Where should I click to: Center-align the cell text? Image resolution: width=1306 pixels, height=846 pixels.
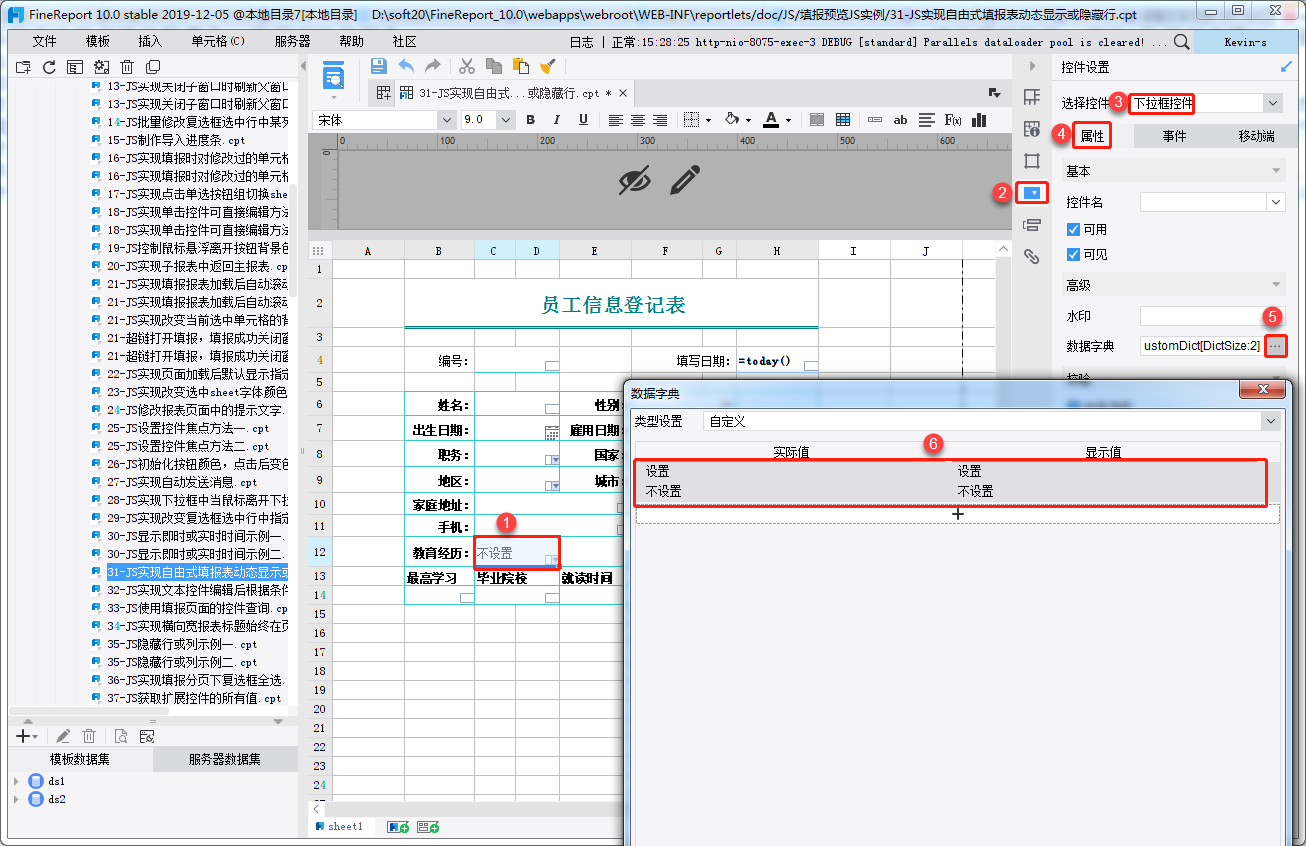coord(638,120)
